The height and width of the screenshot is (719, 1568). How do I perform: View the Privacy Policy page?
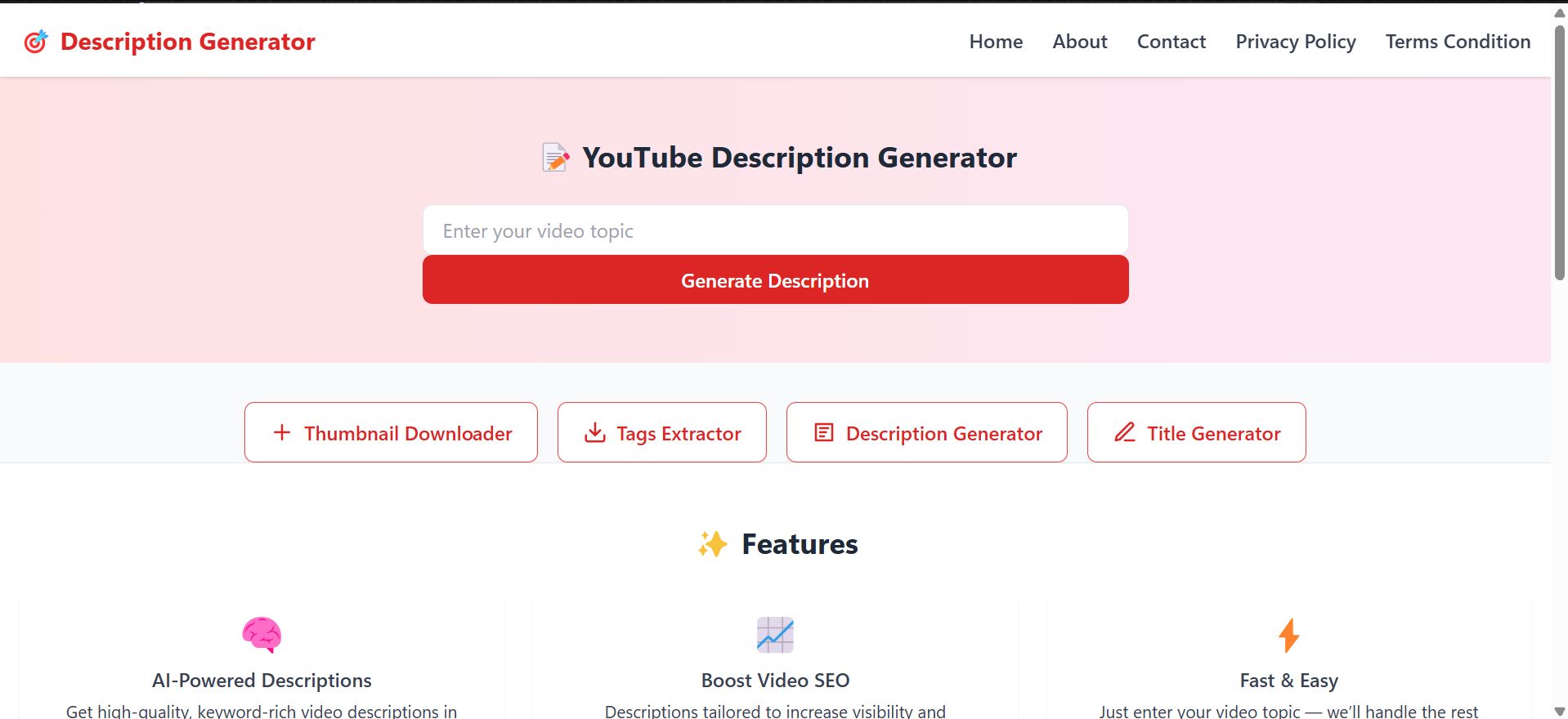pos(1295,42)
